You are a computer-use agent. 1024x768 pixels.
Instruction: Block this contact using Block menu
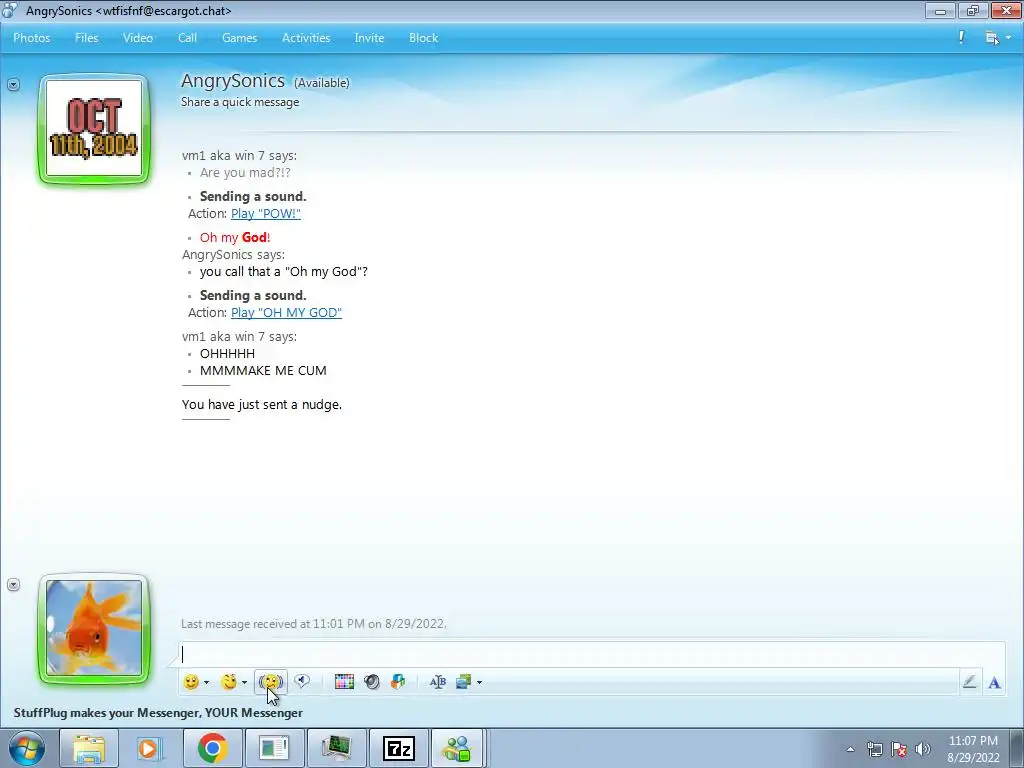click(x=424, y=38)
